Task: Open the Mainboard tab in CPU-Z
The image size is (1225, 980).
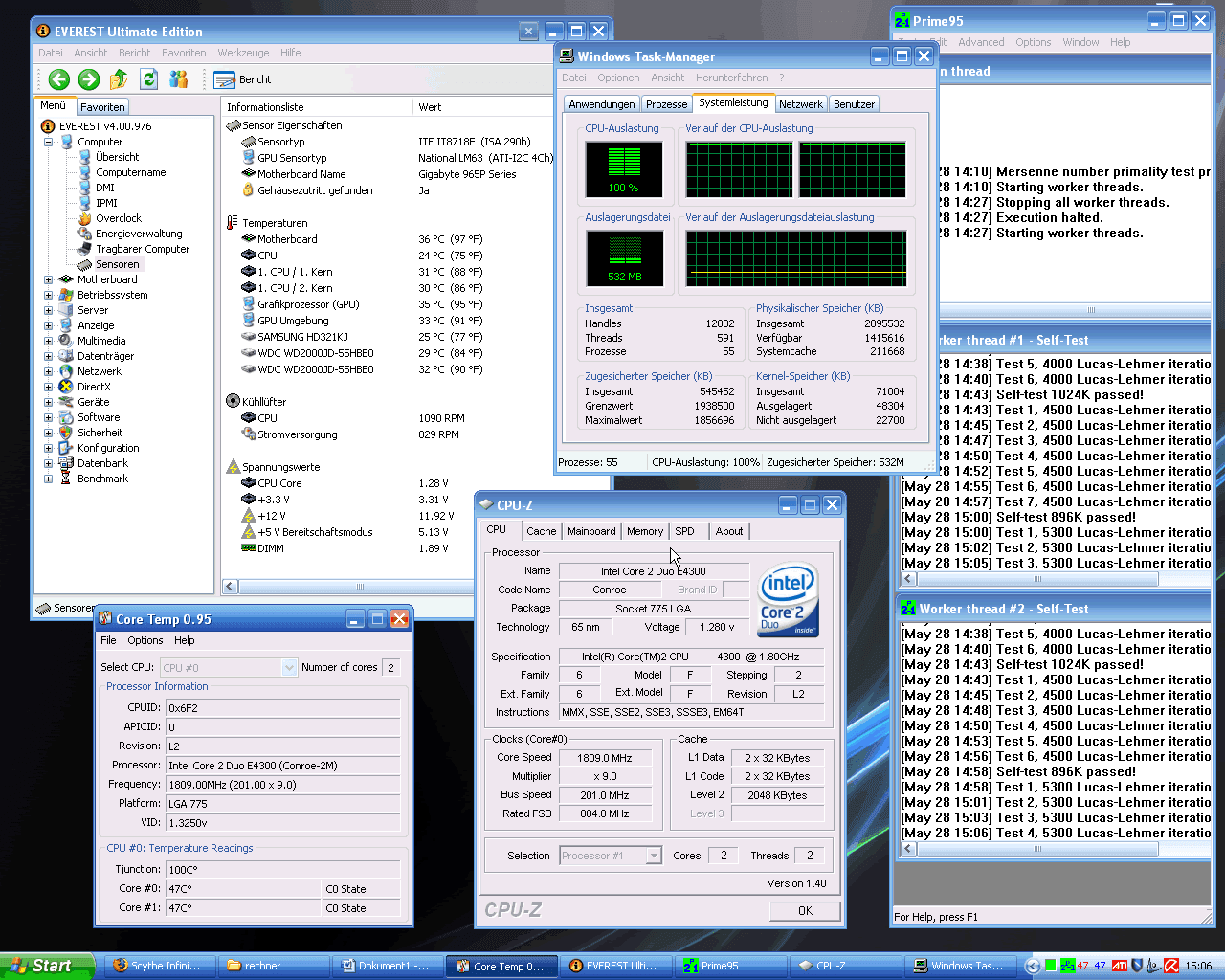Action: point(591,531)
